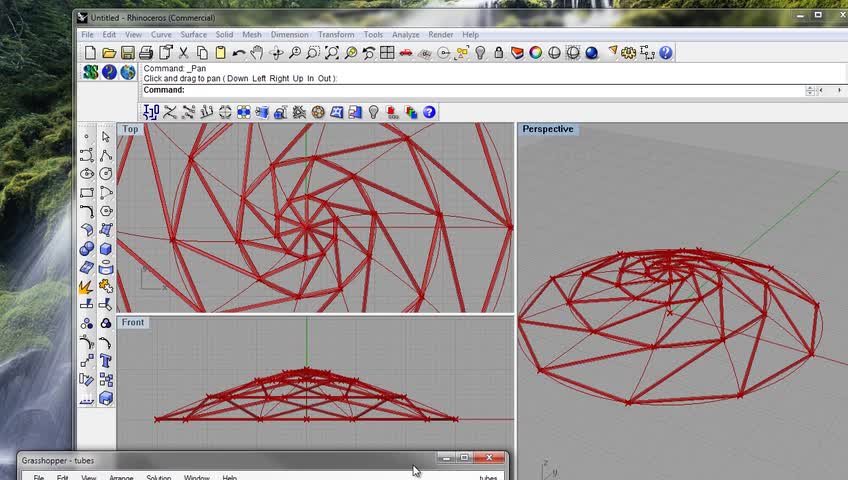This screenshot has width=848, height=480.
Task: Save the model with the floppy disk icon
Action: [x=128, y=52]
